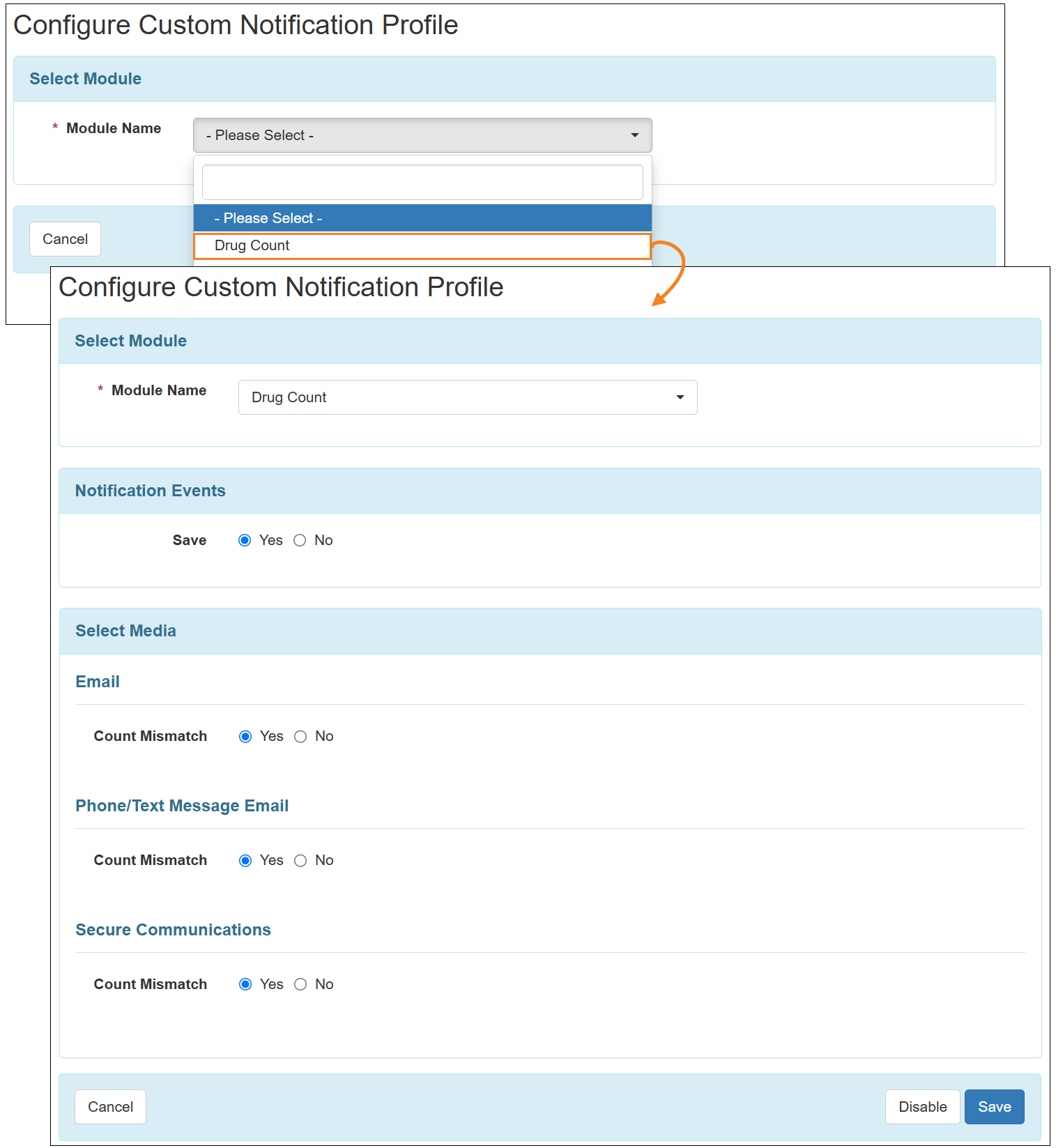Click Cancel in the back window
This screenshot has height=1148, width=1056.
tap(65, 239)
